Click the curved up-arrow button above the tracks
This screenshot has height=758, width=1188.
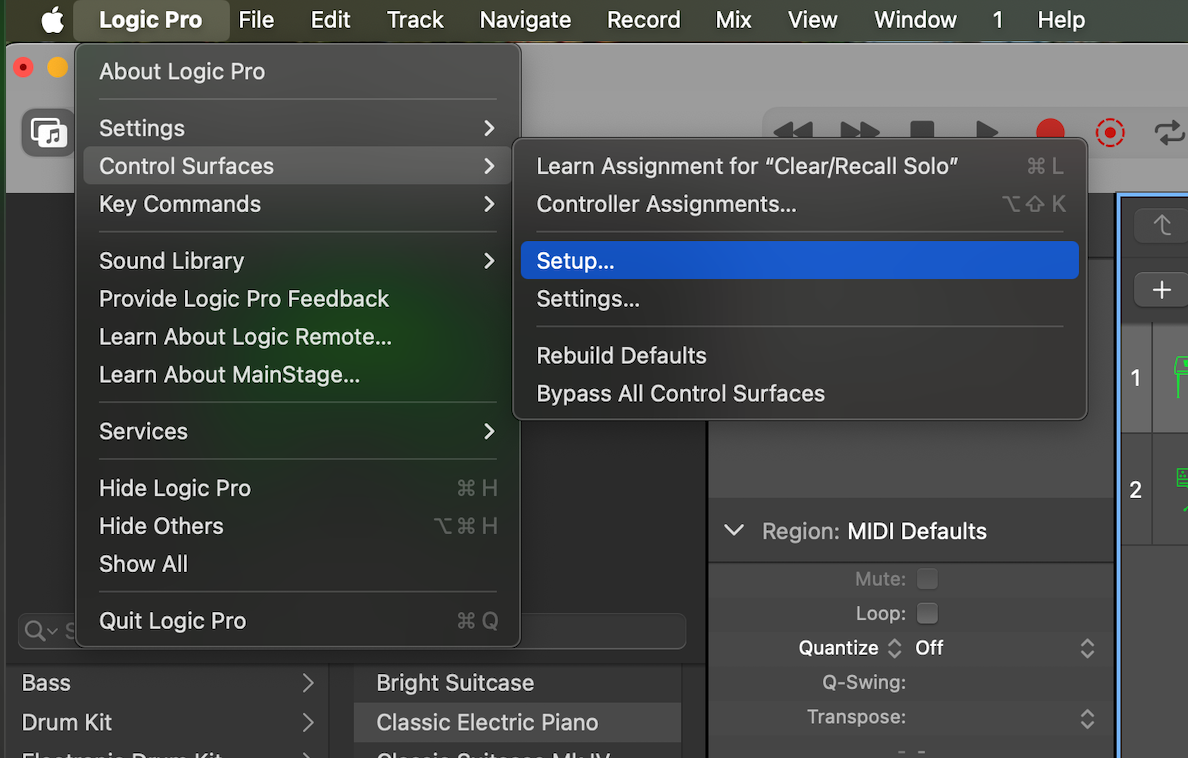click(1161, 225)
